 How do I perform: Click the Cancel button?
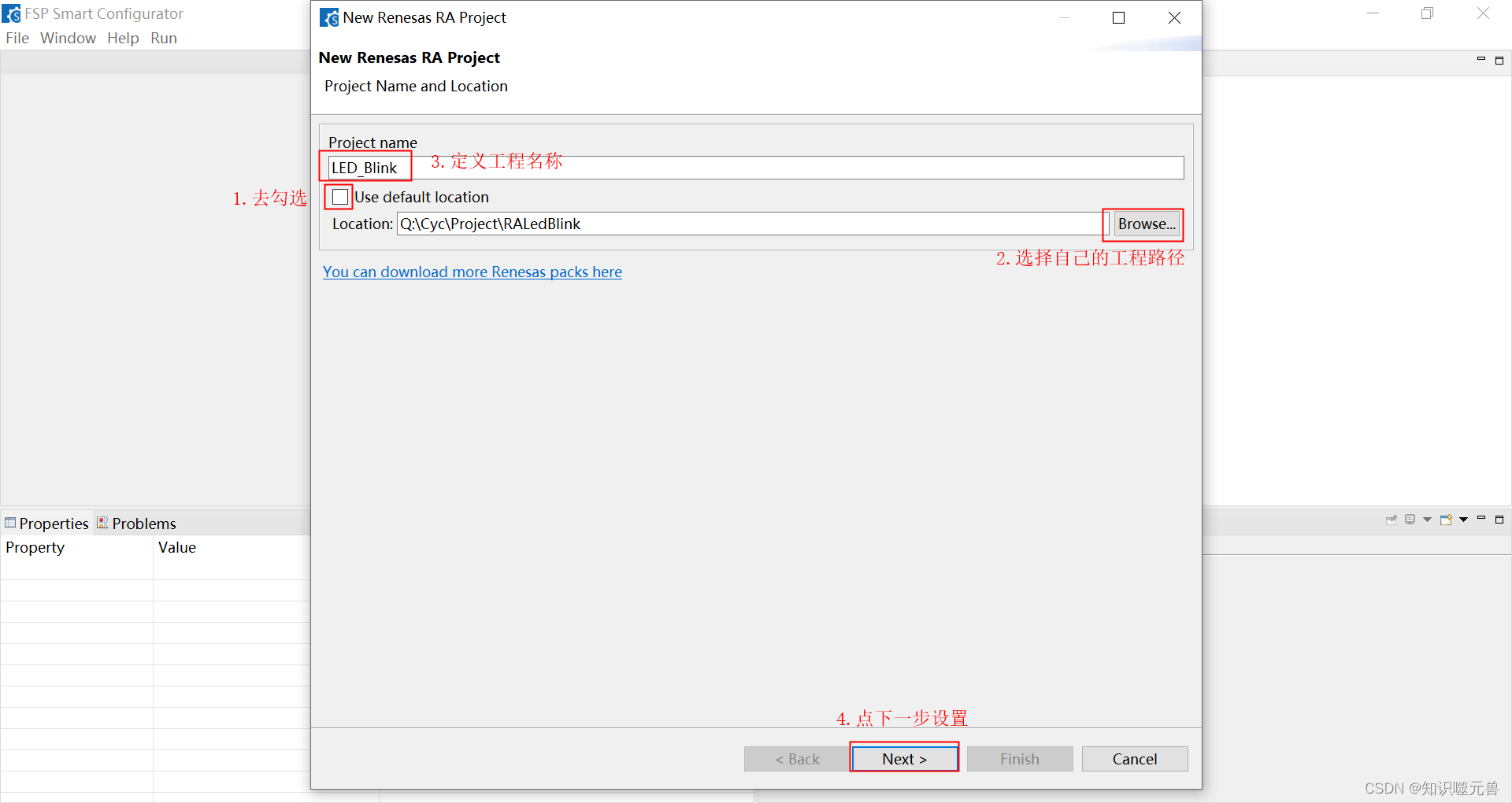coord(1135,759)
